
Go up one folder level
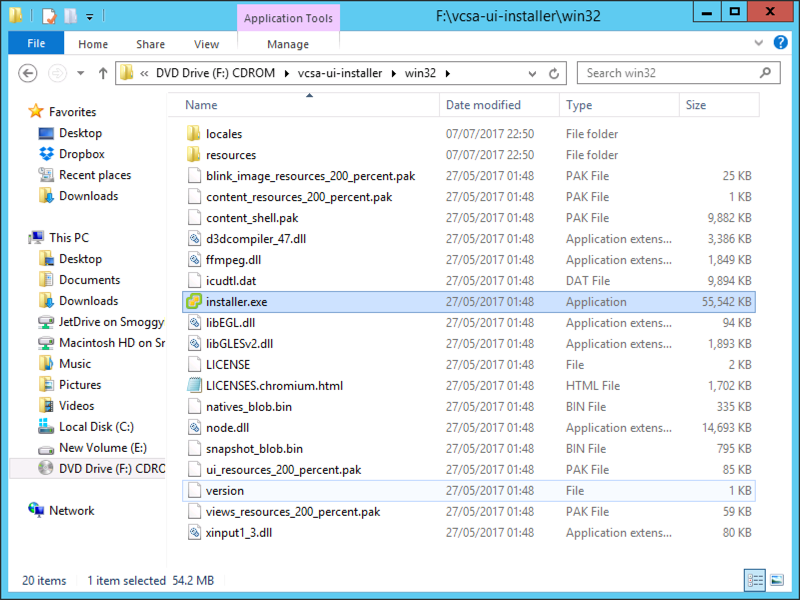(103, 73)
